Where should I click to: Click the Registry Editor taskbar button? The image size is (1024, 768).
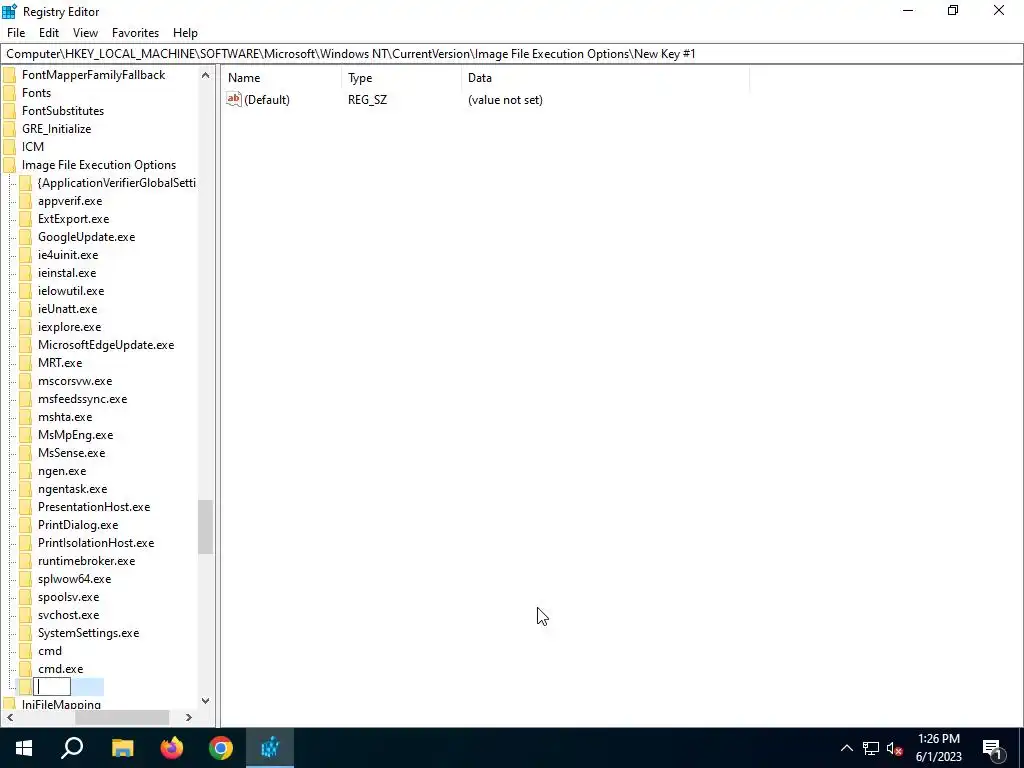(x=270, y=748)
